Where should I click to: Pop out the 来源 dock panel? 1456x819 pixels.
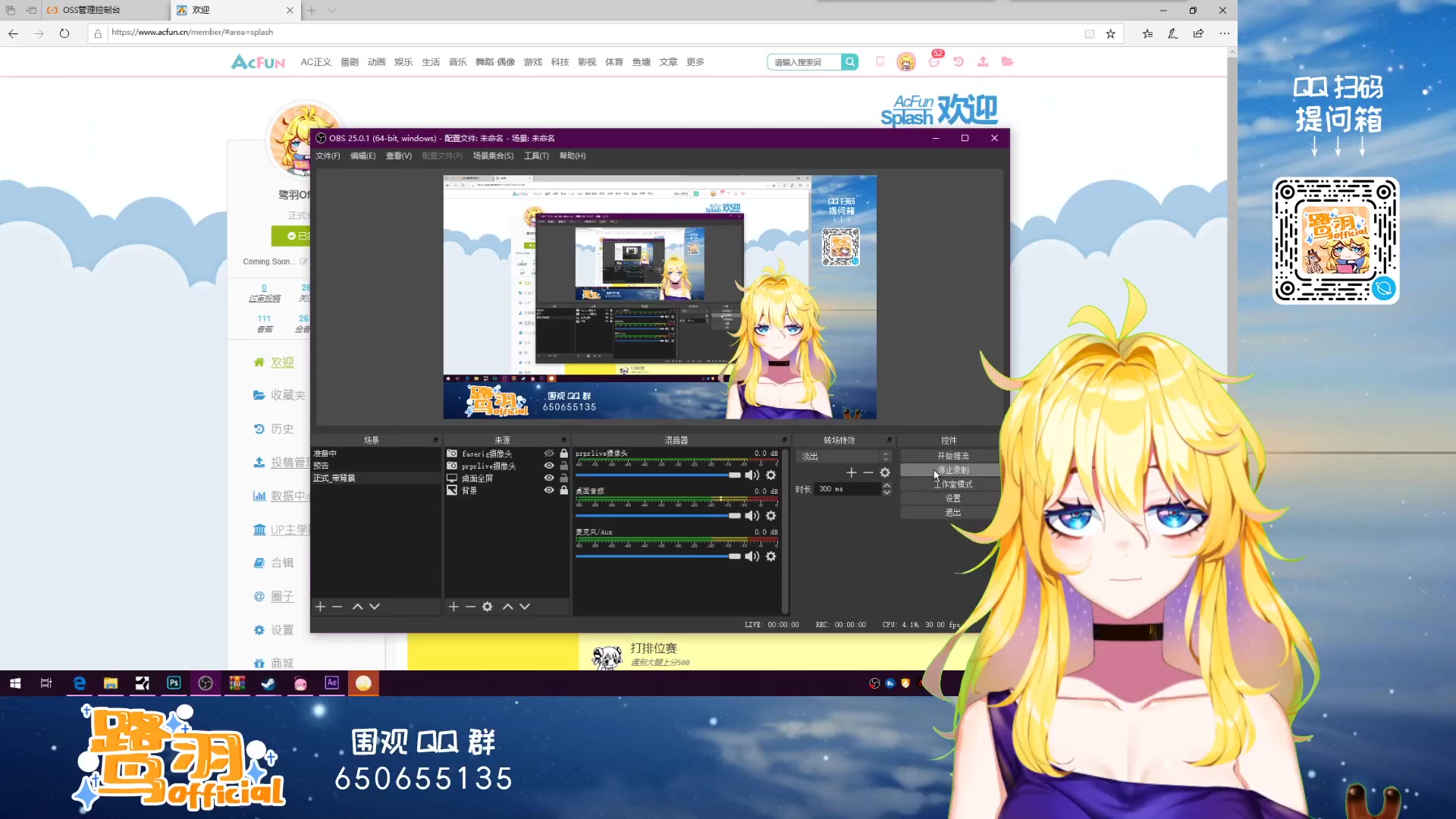(x=563, y=441)
